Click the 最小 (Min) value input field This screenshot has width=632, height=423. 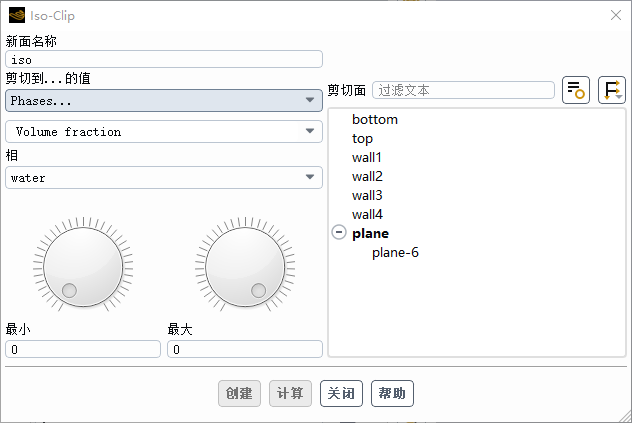[x=83, y=349]
